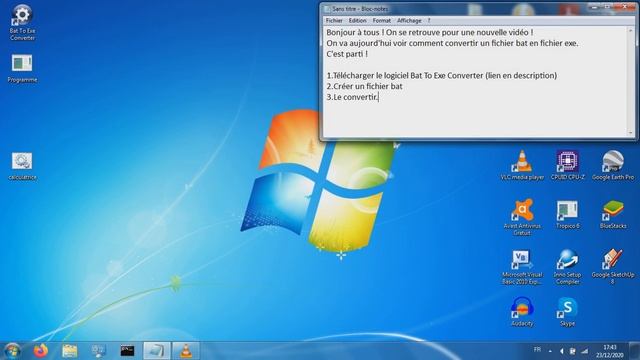Show hidden tray icons arrow

tap(550, 351)
